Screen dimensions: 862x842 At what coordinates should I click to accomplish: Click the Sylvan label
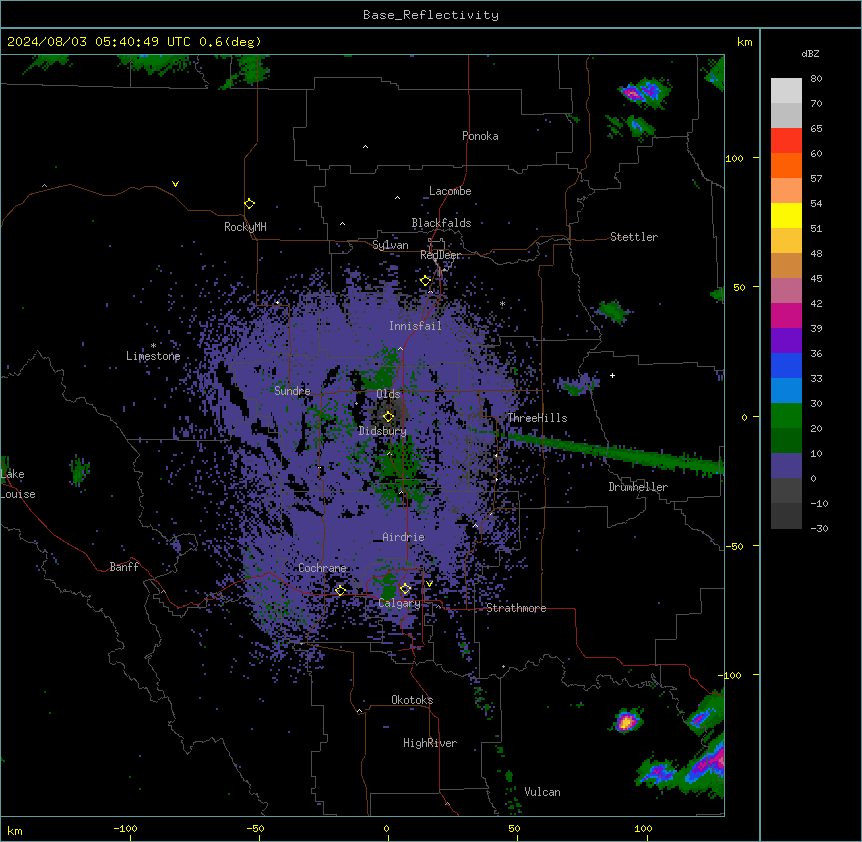[x=390, y=245]
